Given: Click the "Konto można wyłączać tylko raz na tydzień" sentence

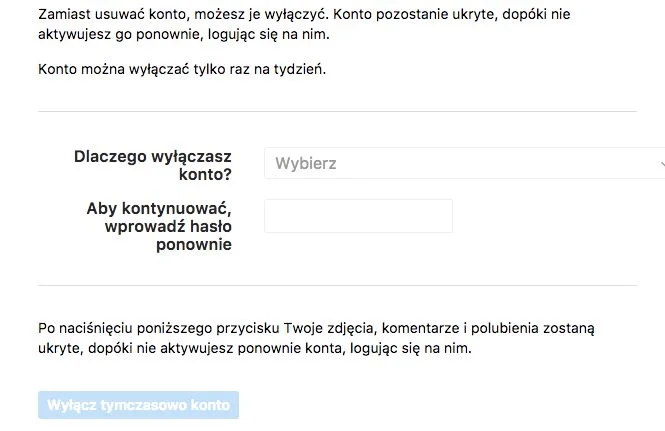Looking at the screenshot, I should tap(182, 69).
